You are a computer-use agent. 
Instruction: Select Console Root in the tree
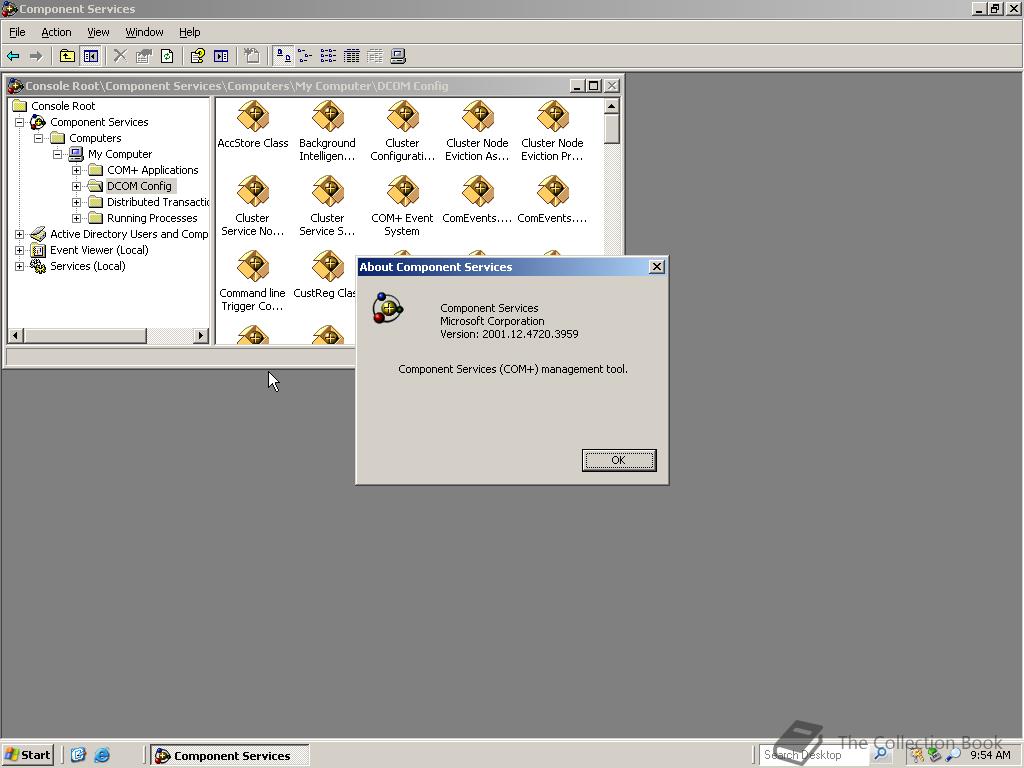[63, 106]
